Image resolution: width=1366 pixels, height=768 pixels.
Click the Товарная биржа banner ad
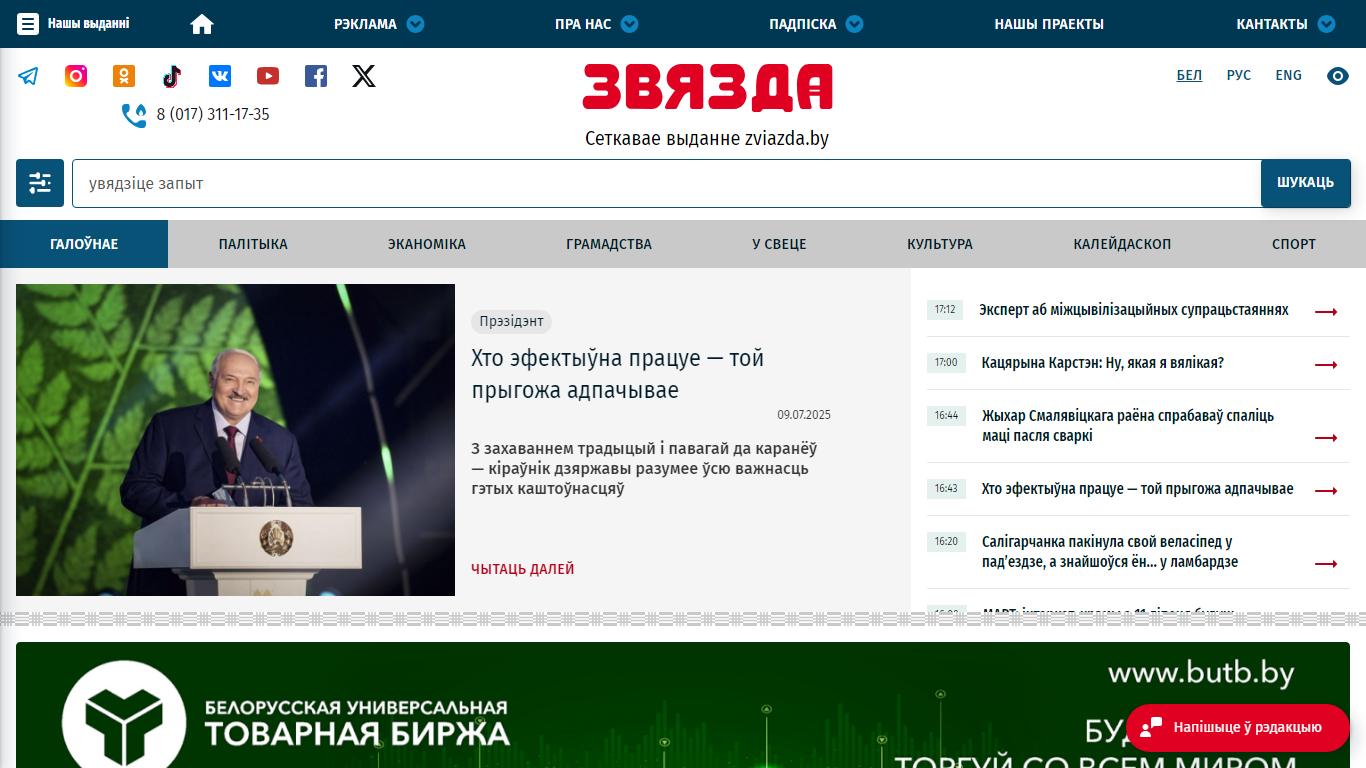pos(683,705)
